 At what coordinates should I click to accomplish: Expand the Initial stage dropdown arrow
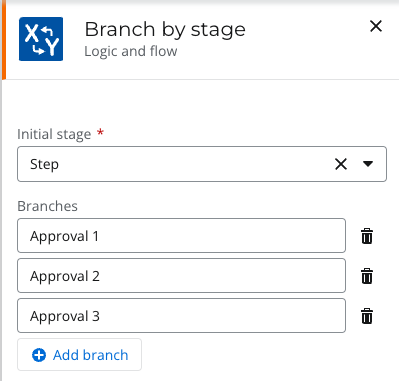(368, 164)
